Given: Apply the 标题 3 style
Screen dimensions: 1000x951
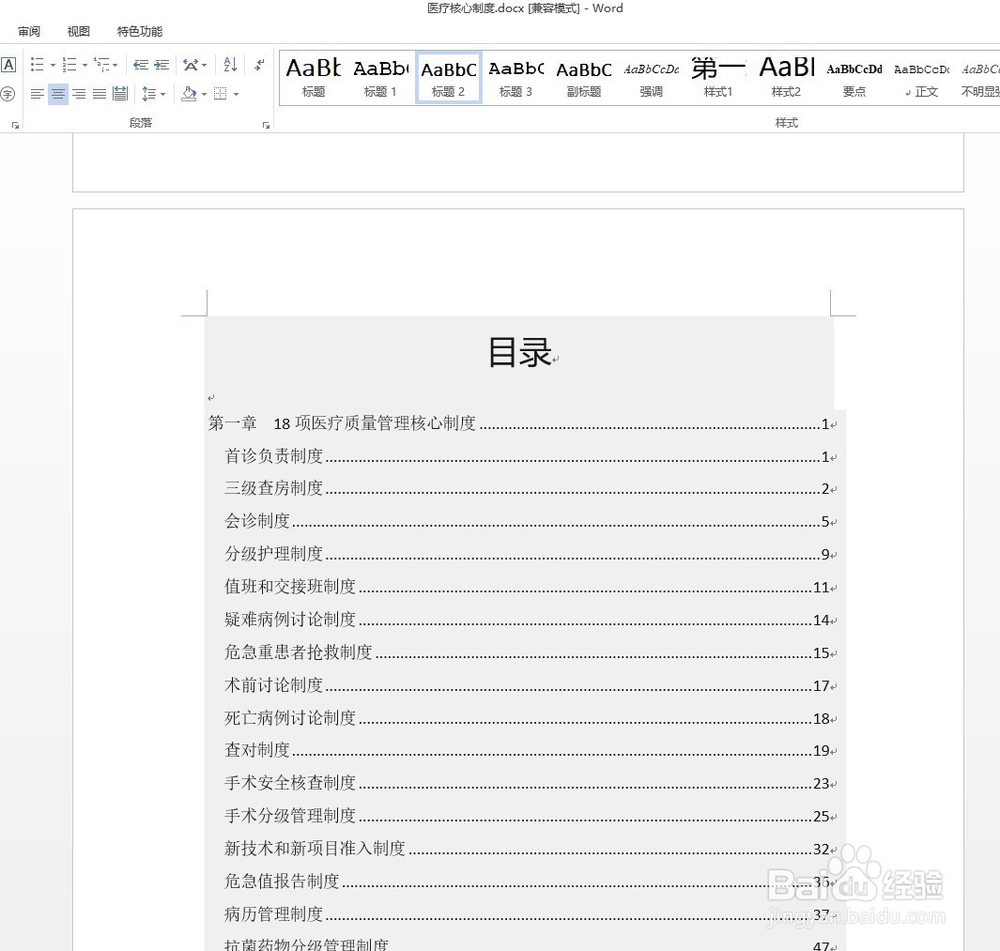Looking at the screenshot, I should pos(516,77).
